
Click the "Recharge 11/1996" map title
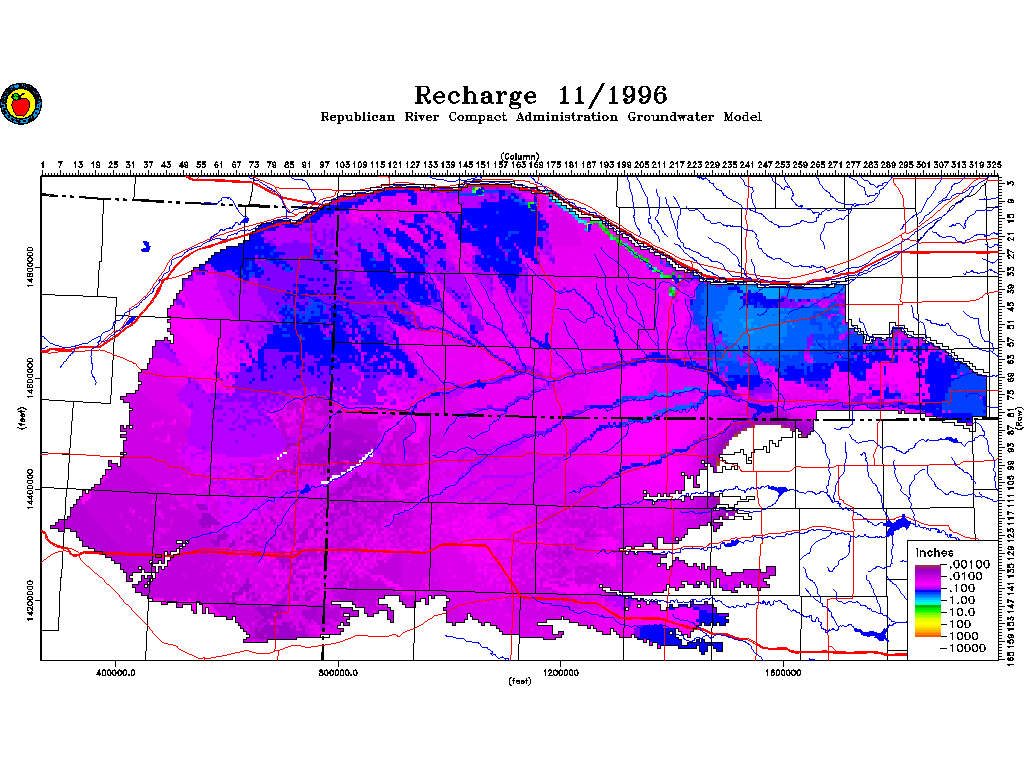click(x=540, y=96)
